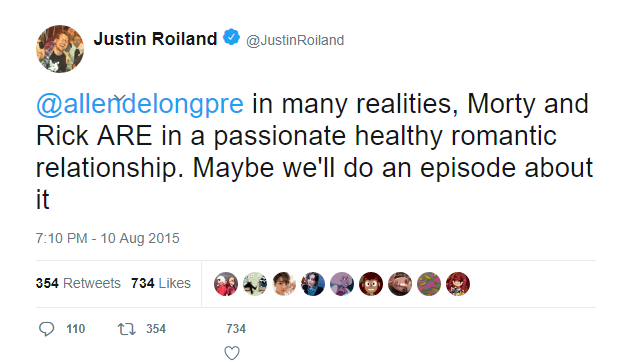Open the @allendelongpre mention

(x=140, y=104)
